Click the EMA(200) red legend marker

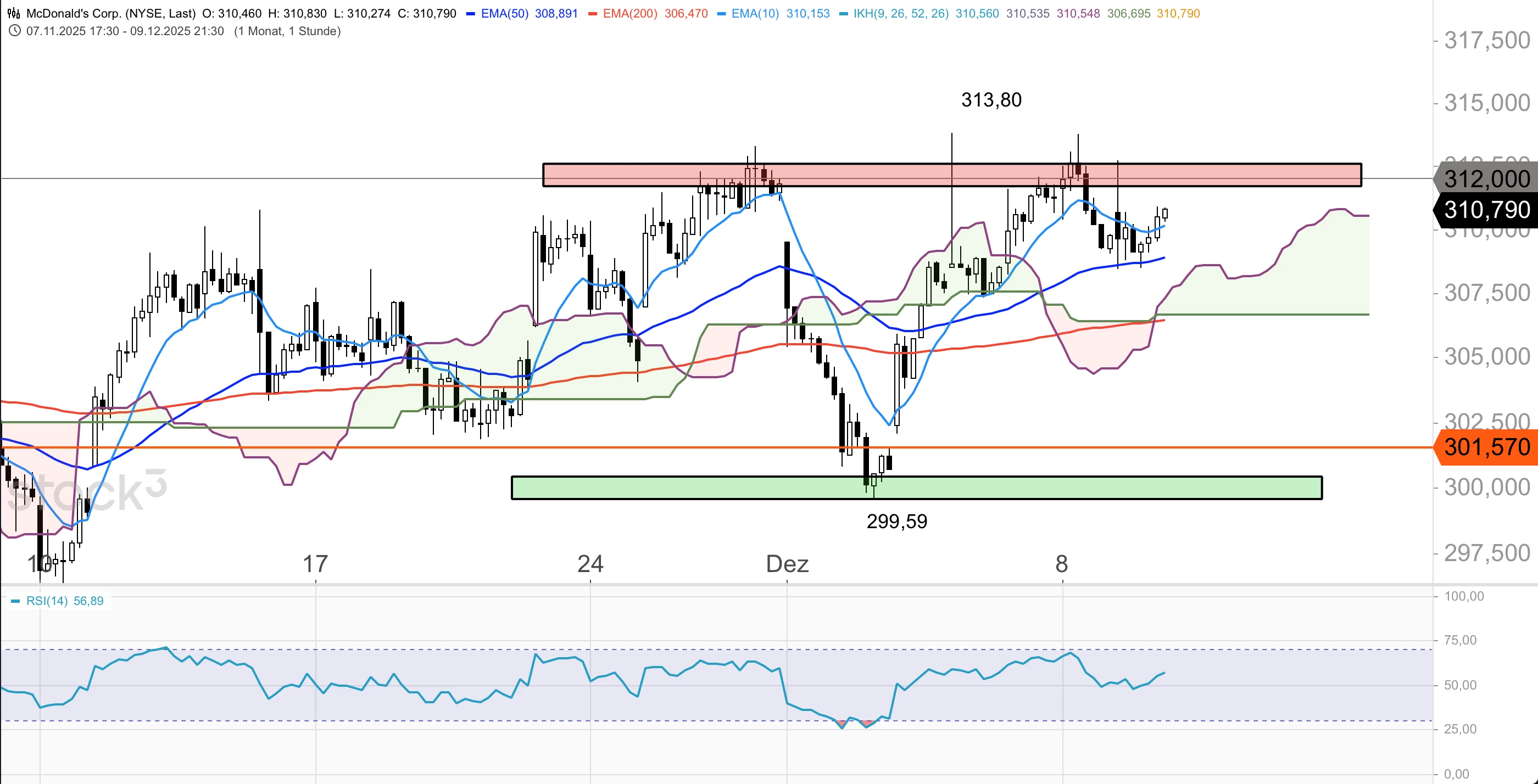[x=592, y=14]
